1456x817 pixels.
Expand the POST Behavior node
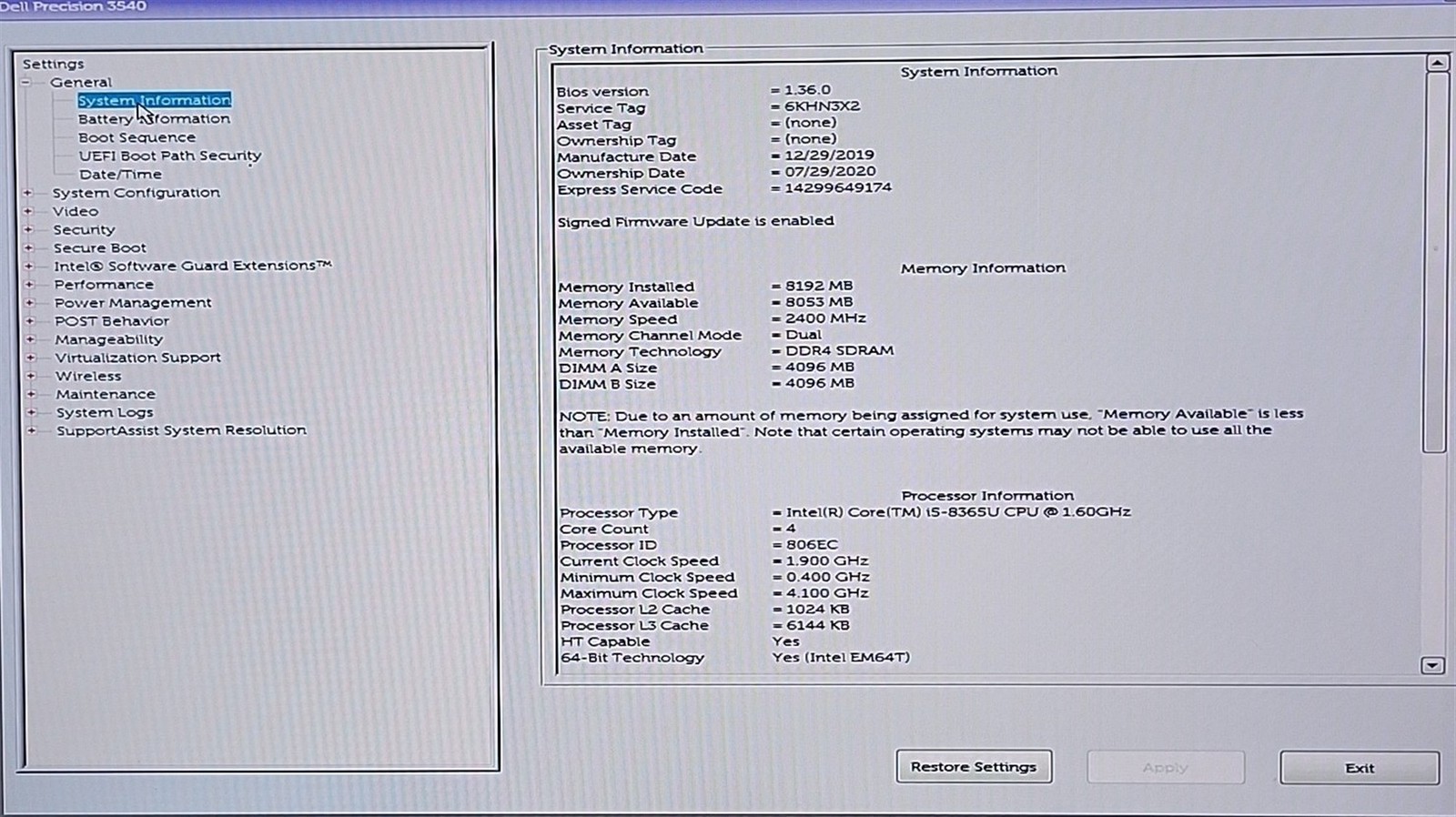(x=30, y=321)
